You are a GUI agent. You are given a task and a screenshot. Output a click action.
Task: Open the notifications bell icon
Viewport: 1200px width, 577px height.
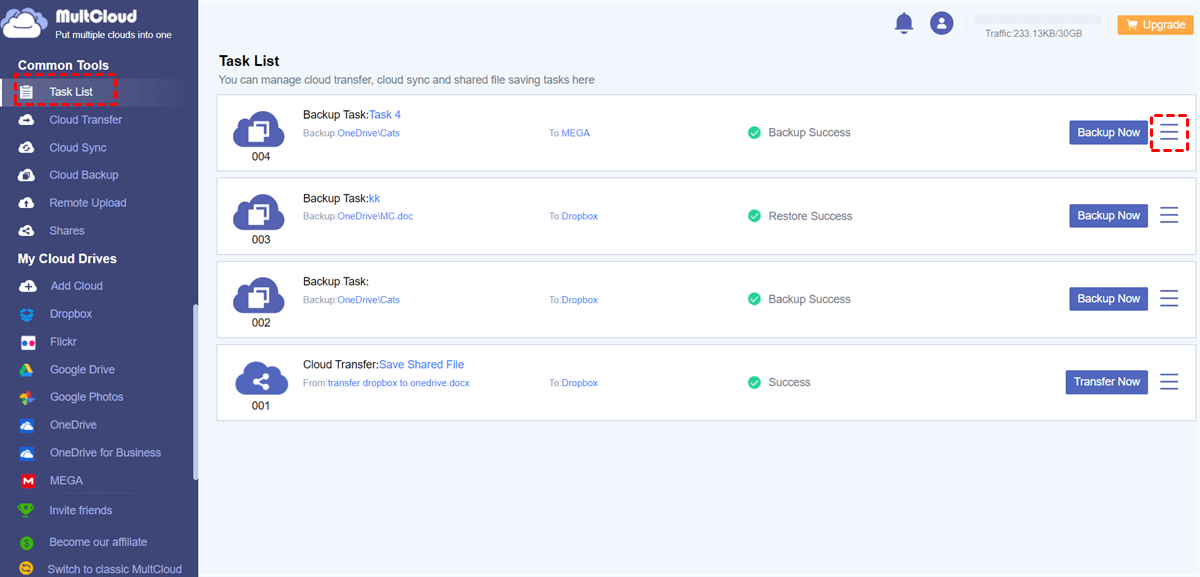pos(904,23)
